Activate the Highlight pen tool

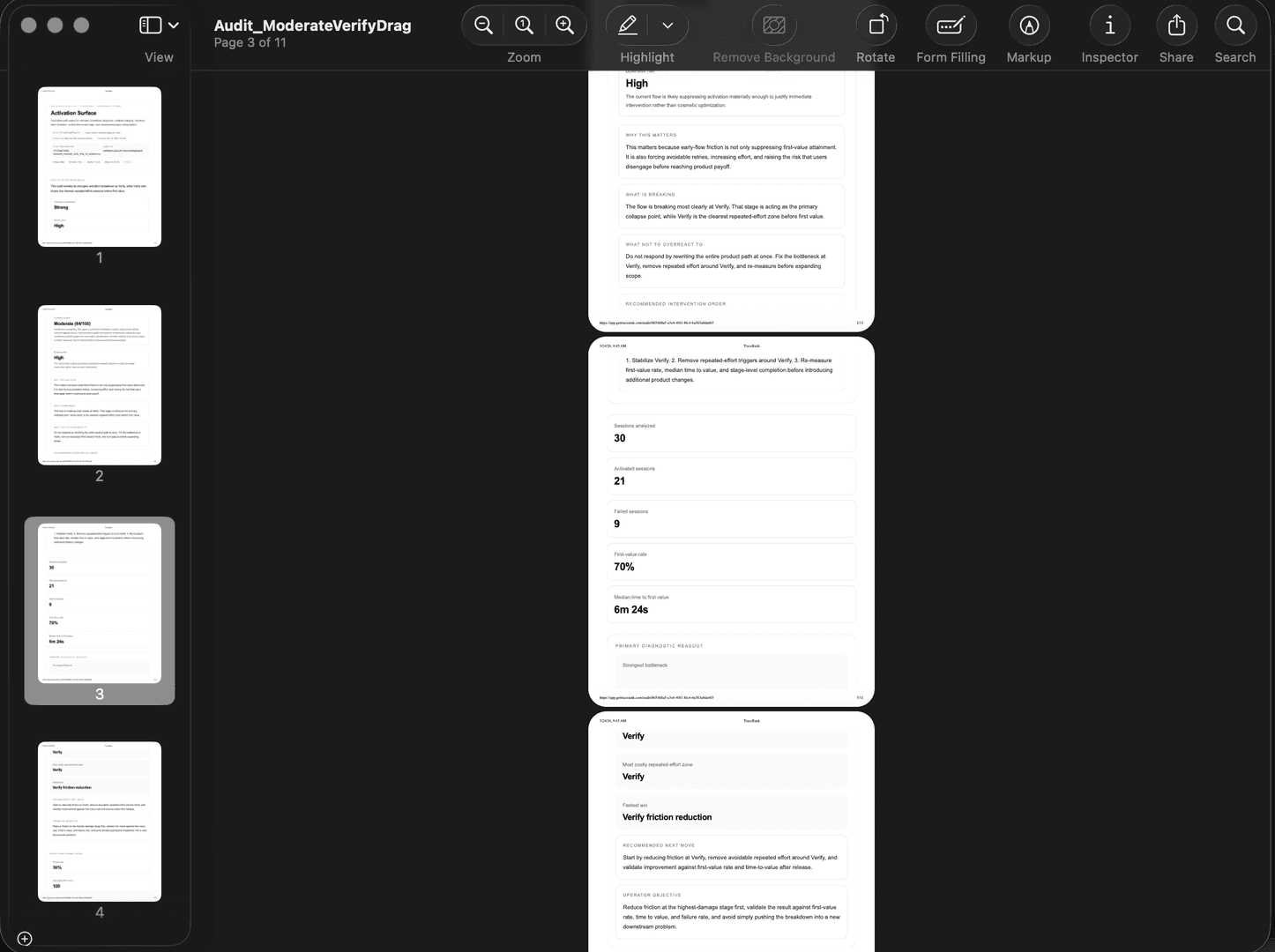[628, 26]
